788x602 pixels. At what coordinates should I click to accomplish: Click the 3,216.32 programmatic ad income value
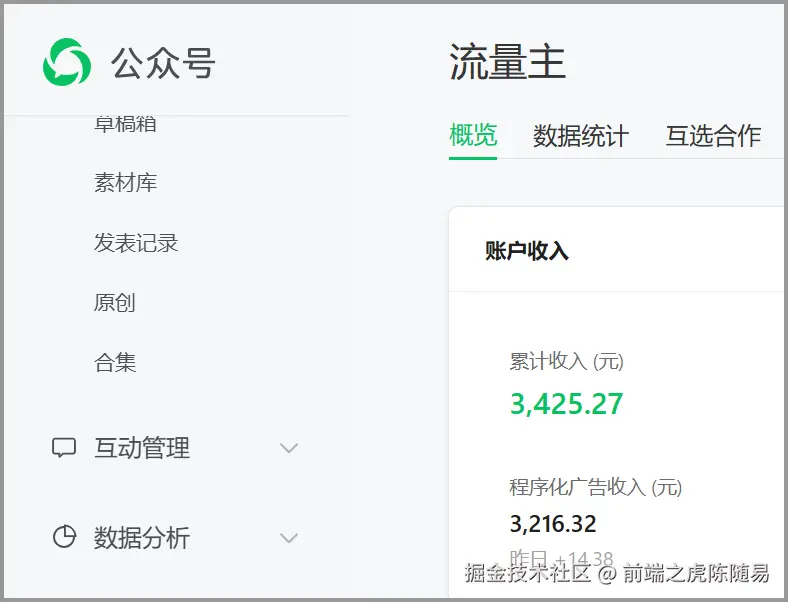553,524
